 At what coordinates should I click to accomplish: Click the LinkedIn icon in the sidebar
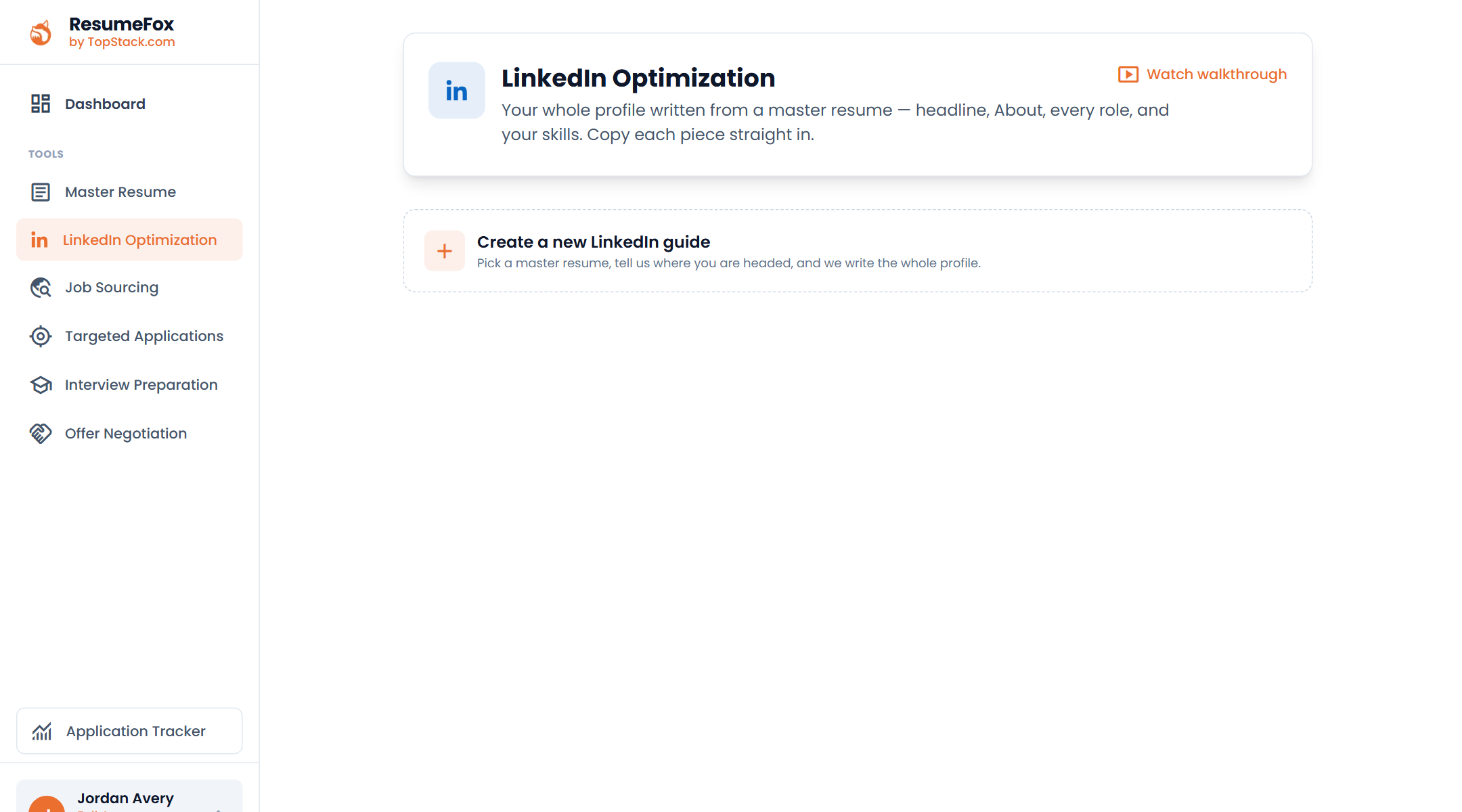pos(39,240)
